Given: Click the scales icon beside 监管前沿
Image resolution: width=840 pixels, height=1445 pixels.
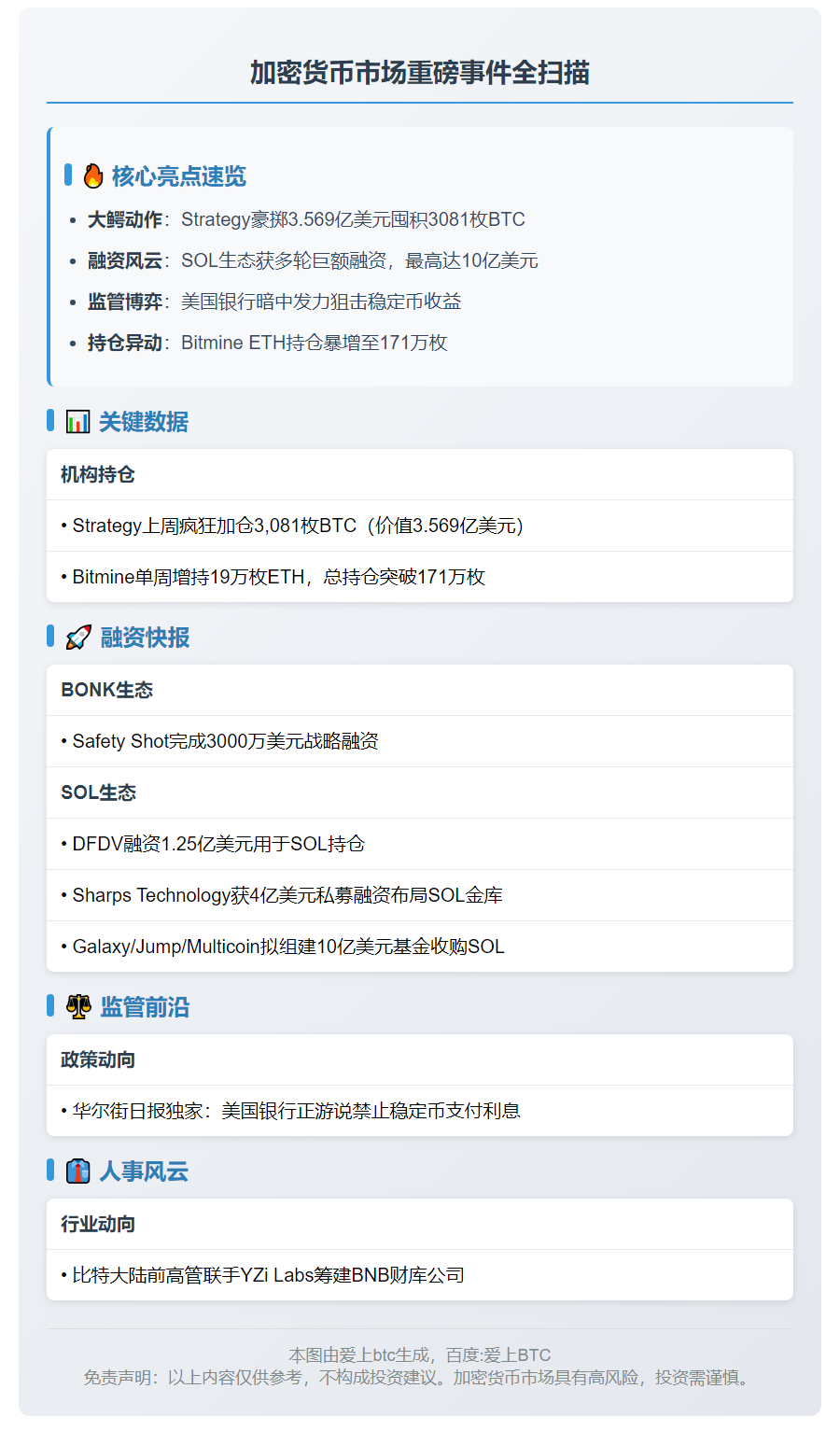Looking at the screenshot, I should click(77, 1007).
